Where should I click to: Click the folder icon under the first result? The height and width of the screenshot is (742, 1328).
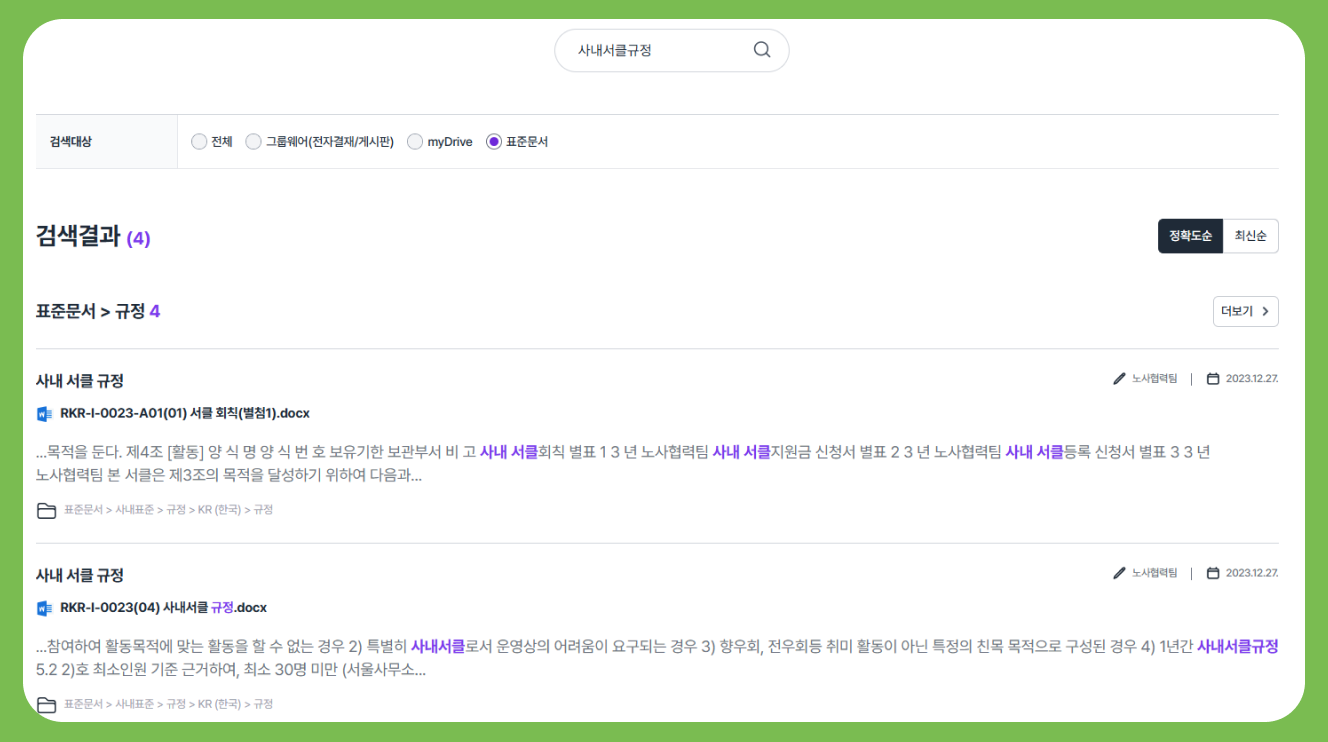(46, 511)
